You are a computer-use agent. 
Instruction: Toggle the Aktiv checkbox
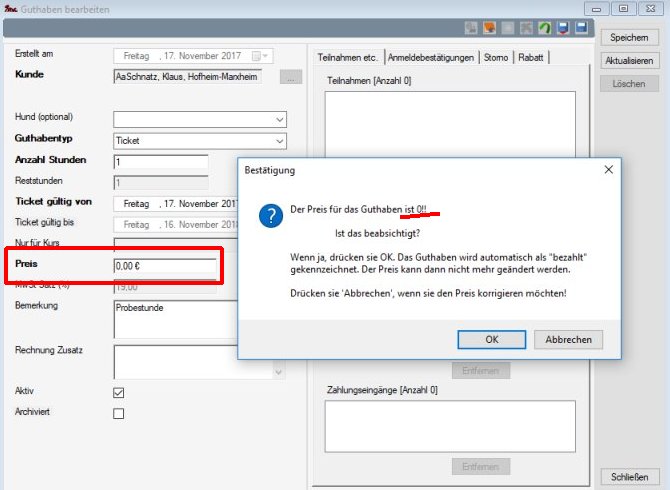[x=119, y=392]
